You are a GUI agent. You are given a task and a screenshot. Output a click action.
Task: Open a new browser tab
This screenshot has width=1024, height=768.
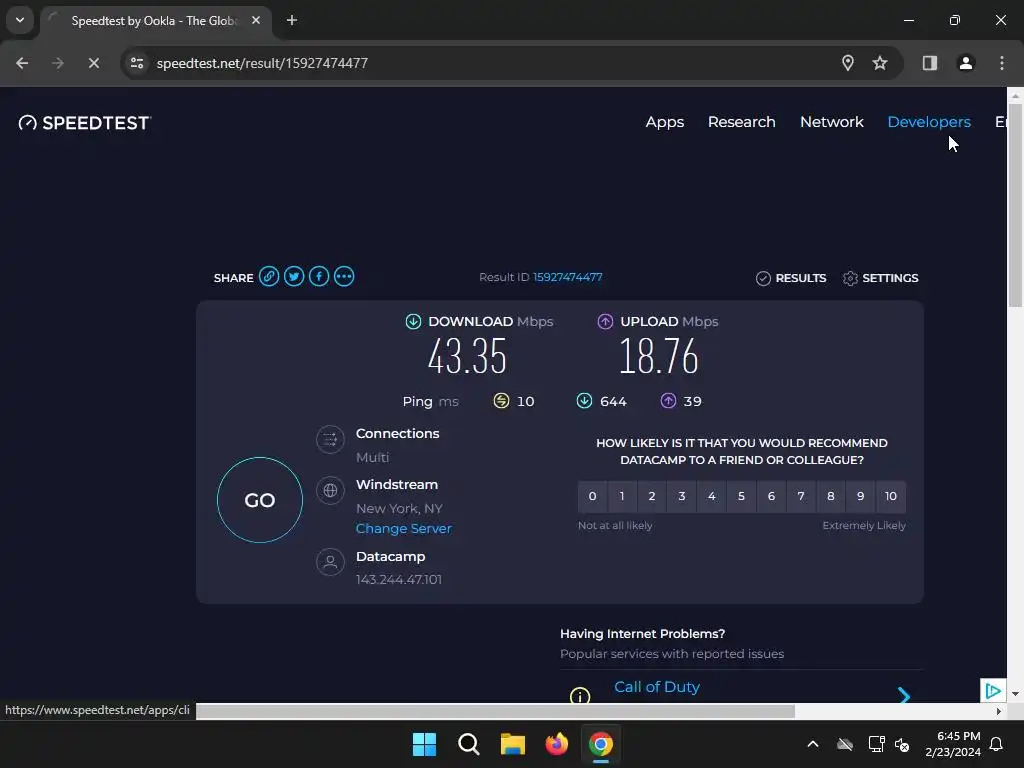point(292,20)
